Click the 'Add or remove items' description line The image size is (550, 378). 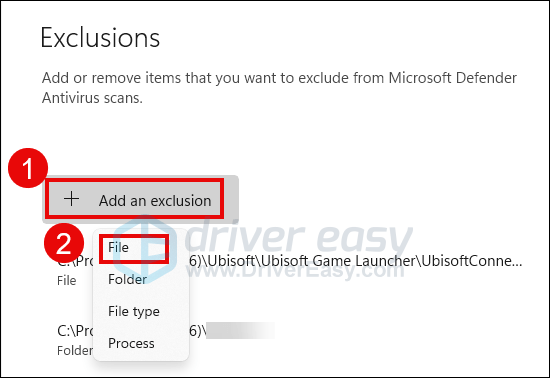(279, 78)
